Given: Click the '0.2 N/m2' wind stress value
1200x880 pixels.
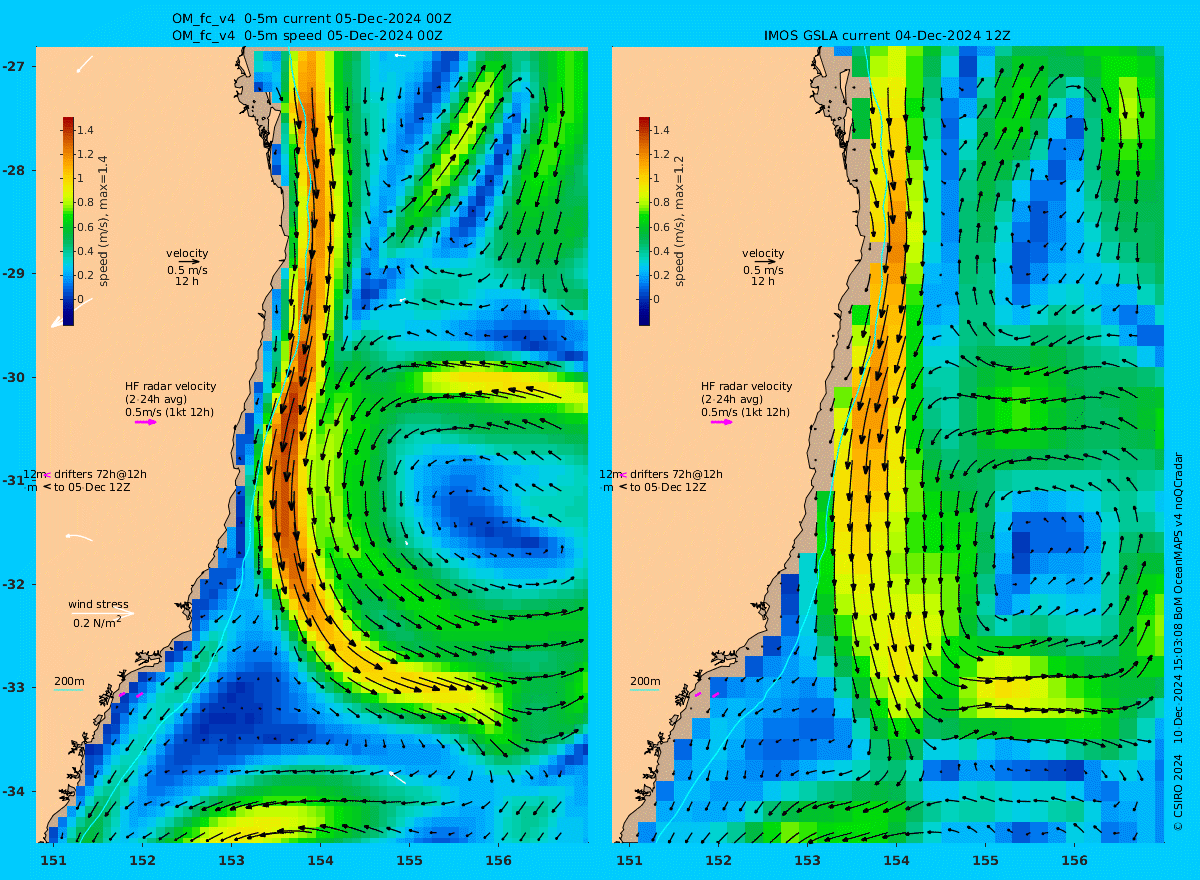Looking at the screenshot, I should coord(97,622).
